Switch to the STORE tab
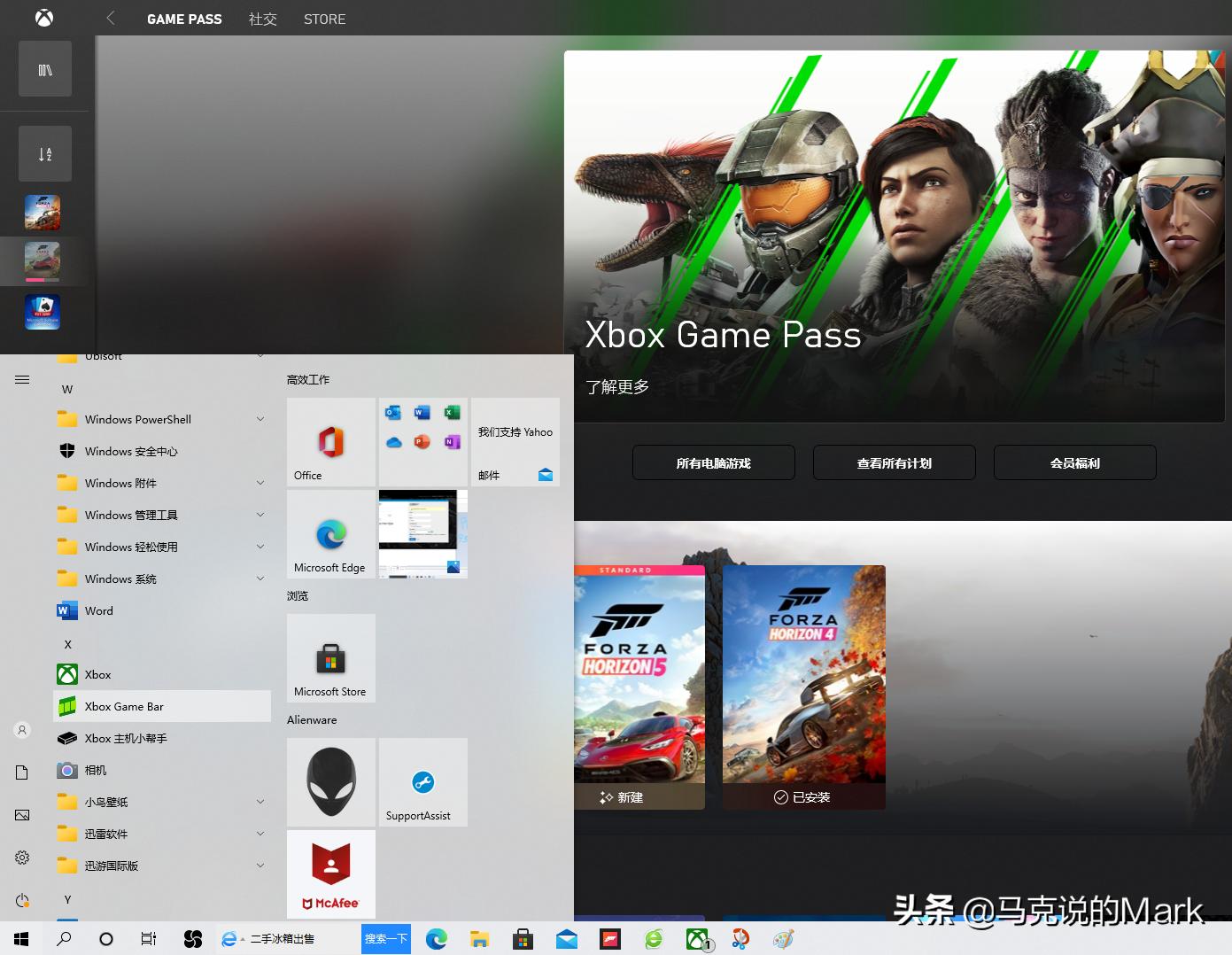1232x955 pixels. coord(324,19)
